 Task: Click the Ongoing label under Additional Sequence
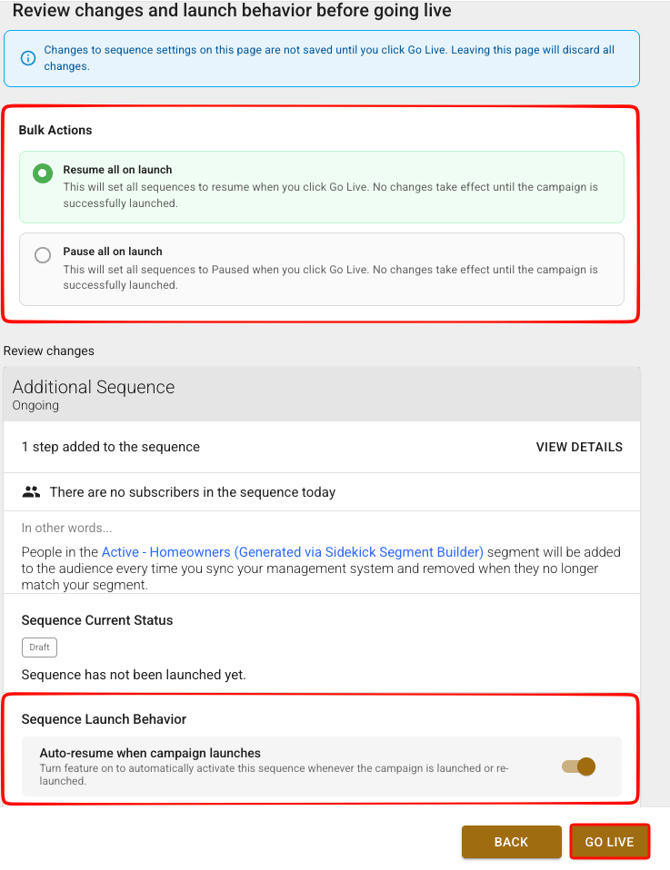37,406
